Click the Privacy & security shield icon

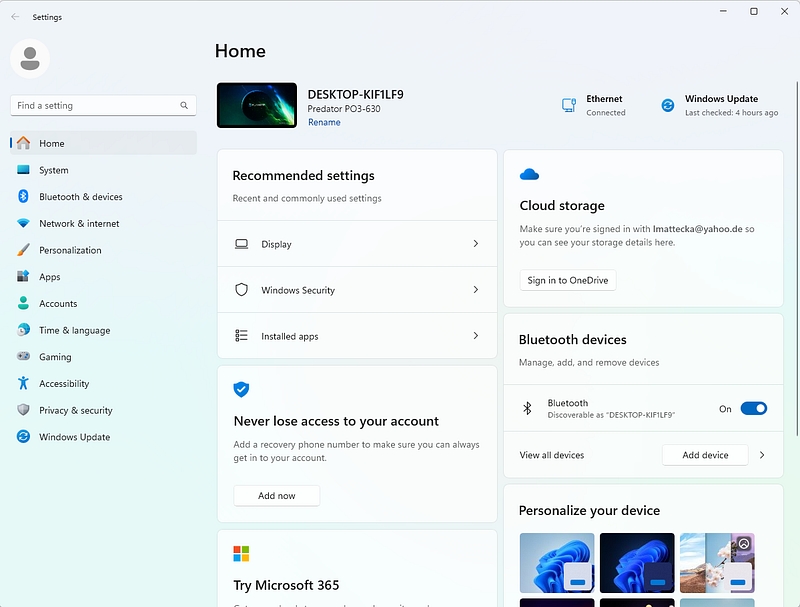pos(23,410)
